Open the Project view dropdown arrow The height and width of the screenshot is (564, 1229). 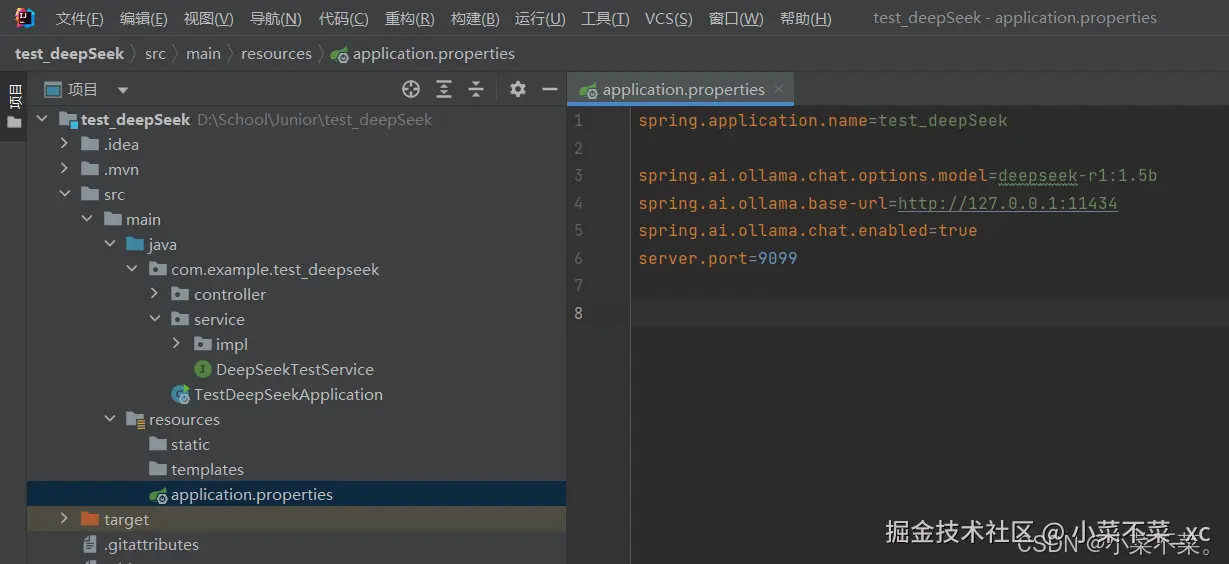pyautogui.click(x=123, y=90)
